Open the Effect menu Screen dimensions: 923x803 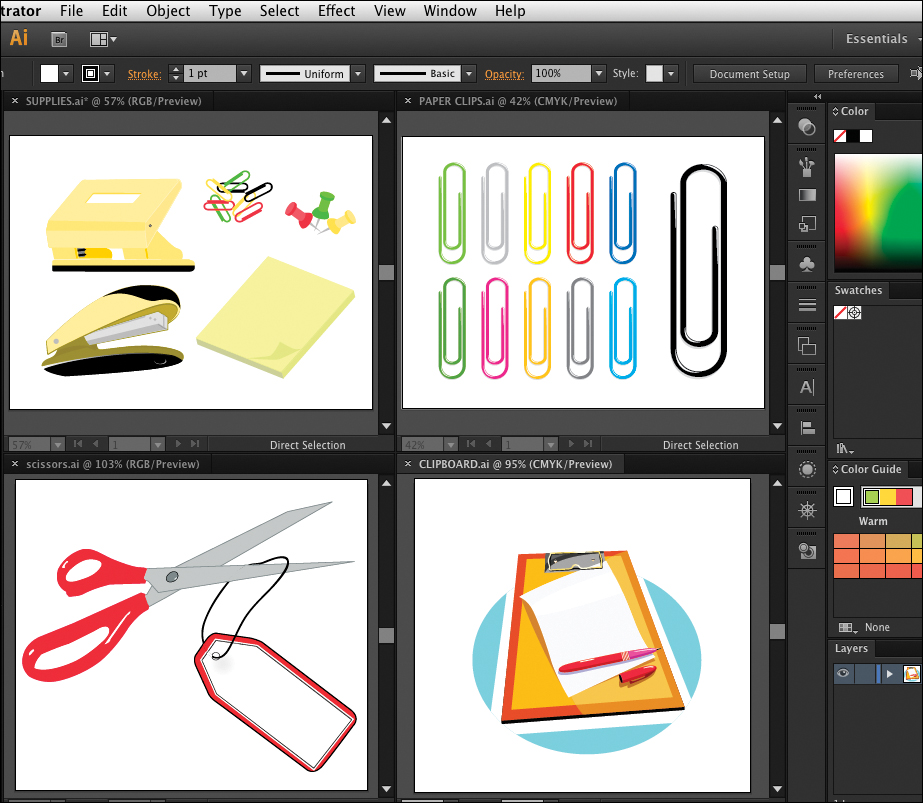336,11
